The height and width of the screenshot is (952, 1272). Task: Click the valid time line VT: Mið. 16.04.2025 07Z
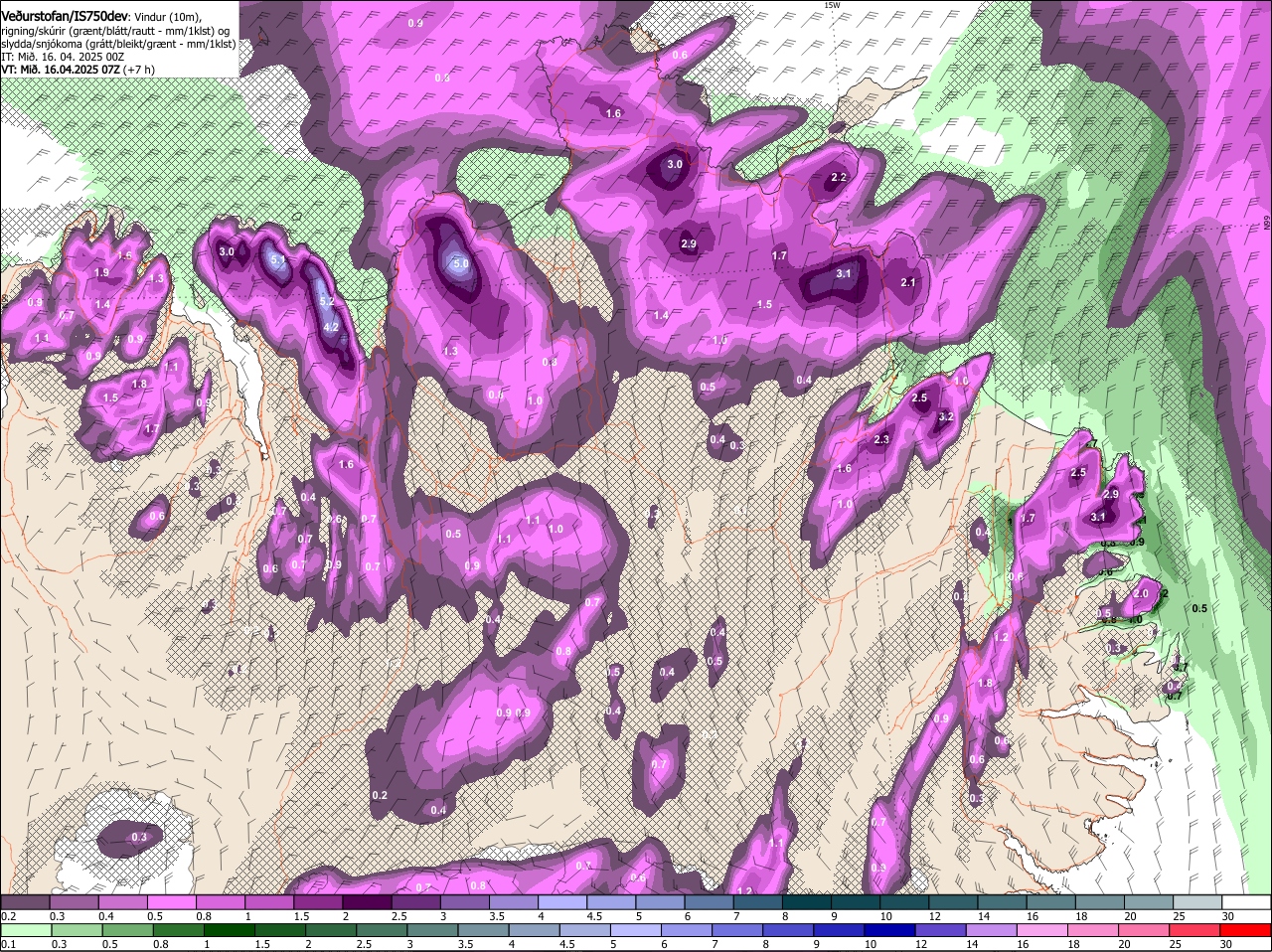(61, 70)
